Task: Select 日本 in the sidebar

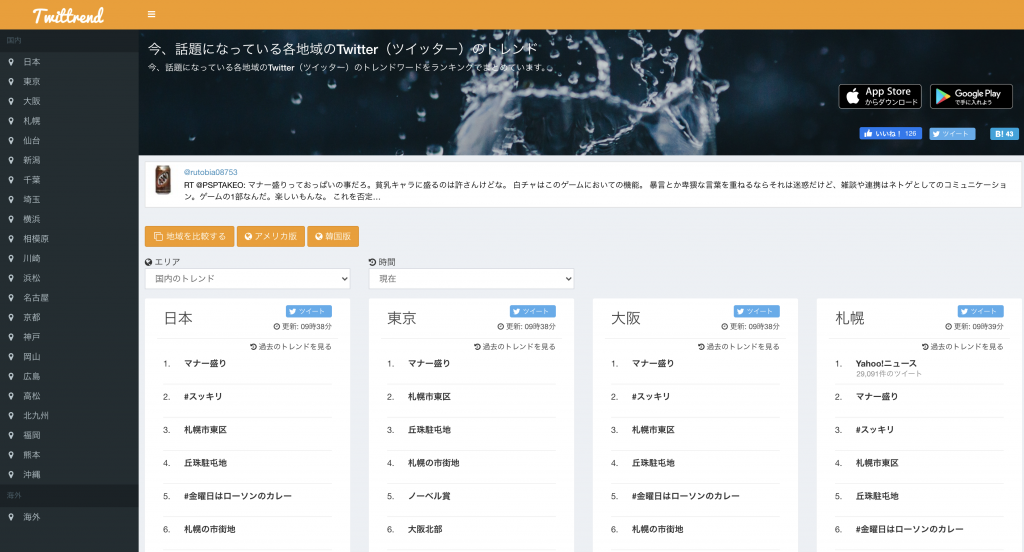Action: click(x=31, y=62)
